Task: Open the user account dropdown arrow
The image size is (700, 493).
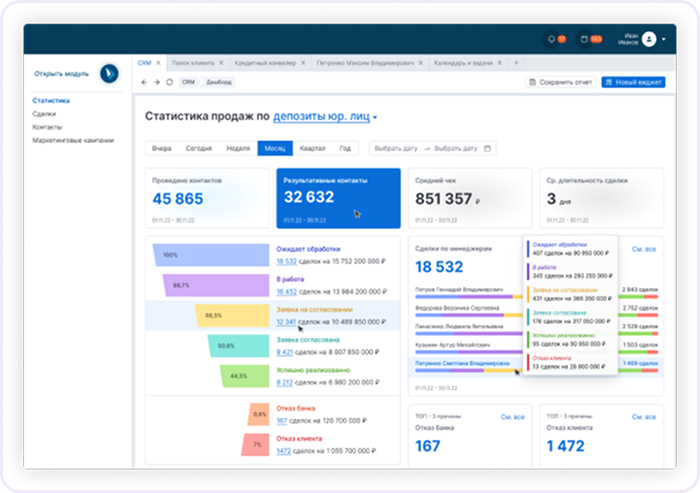Action: pos(664,39)
